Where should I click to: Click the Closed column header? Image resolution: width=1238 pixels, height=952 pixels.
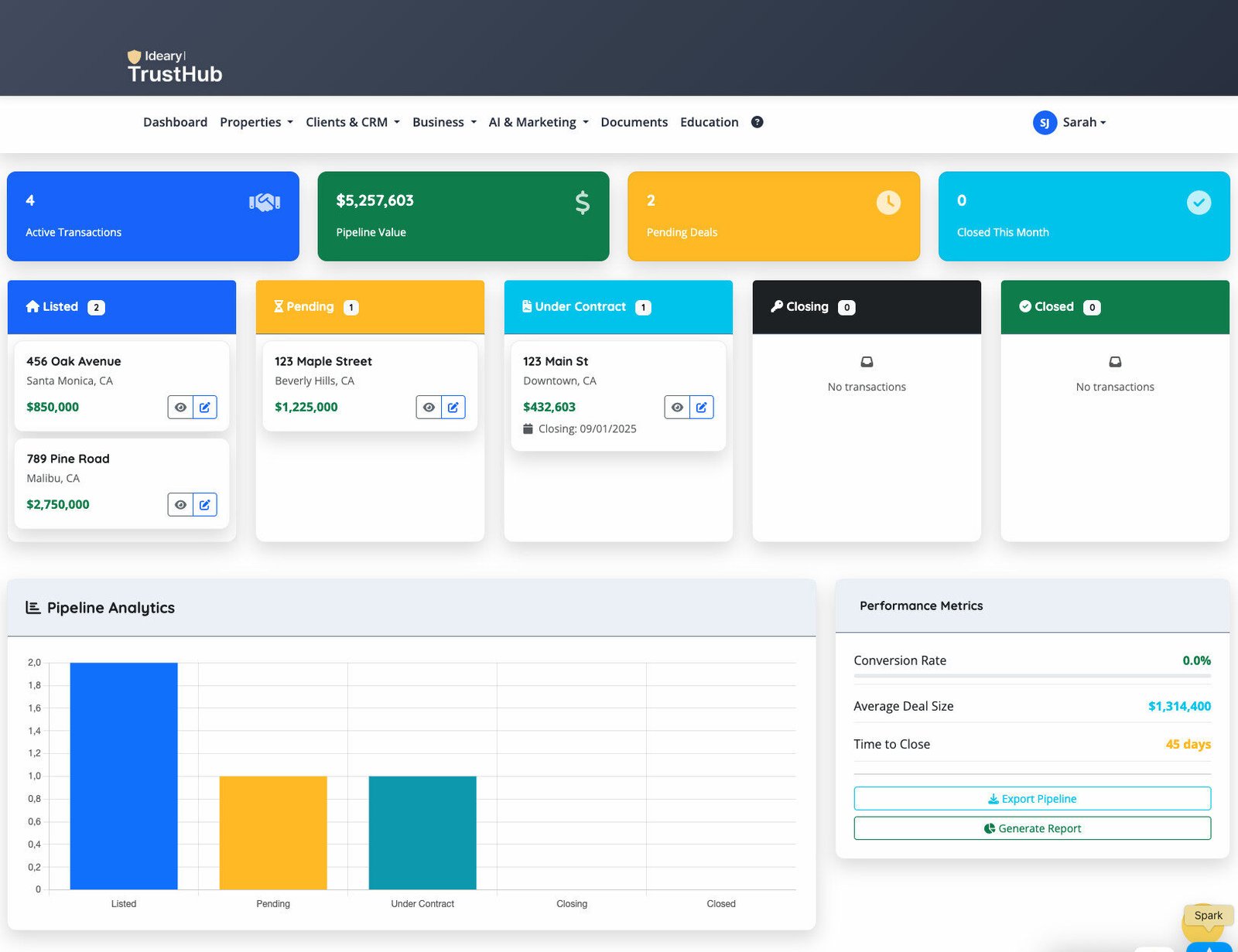1115,307
